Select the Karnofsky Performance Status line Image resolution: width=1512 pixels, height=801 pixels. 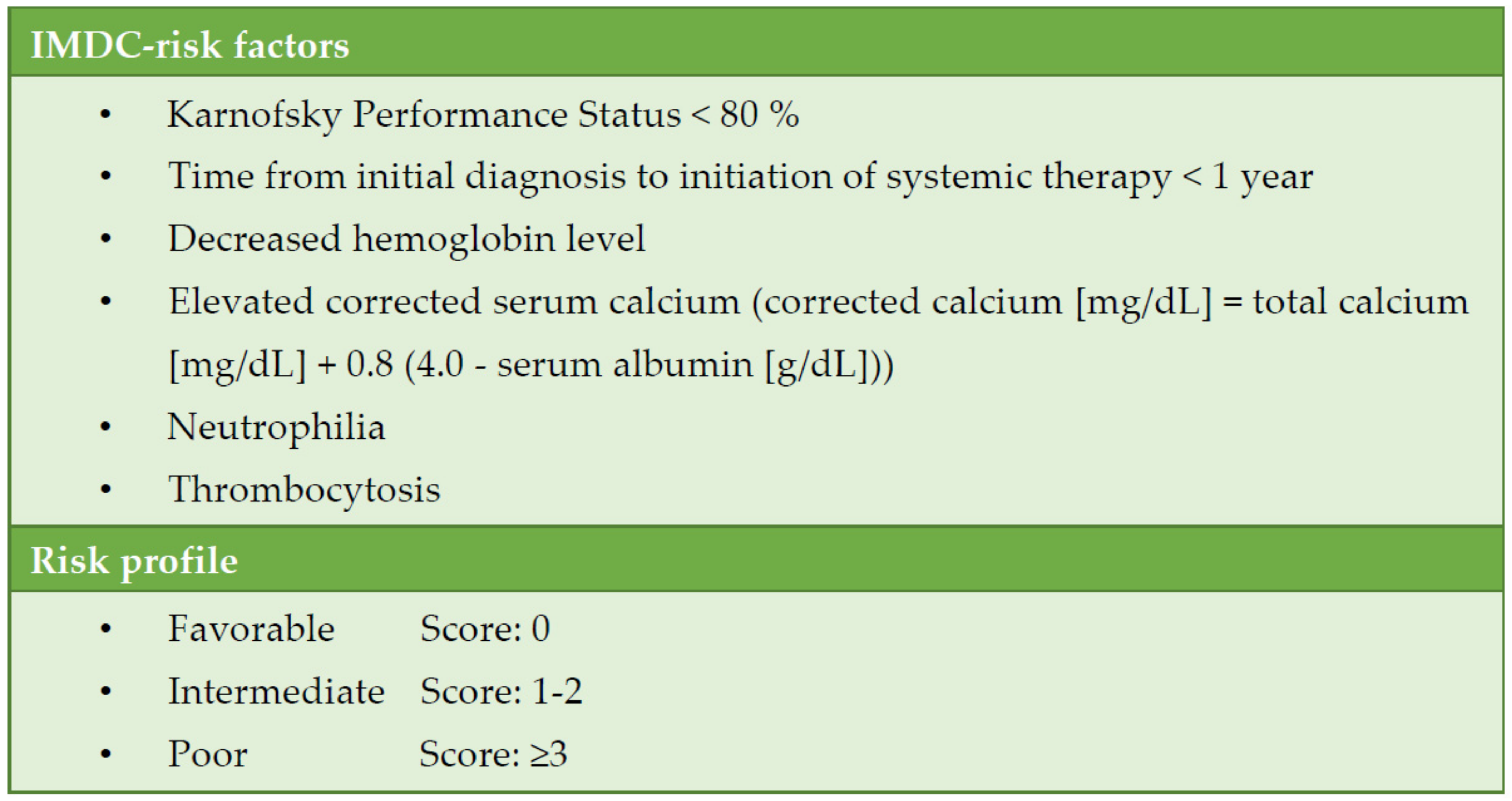pyautogui.click(x=482, y=114)
